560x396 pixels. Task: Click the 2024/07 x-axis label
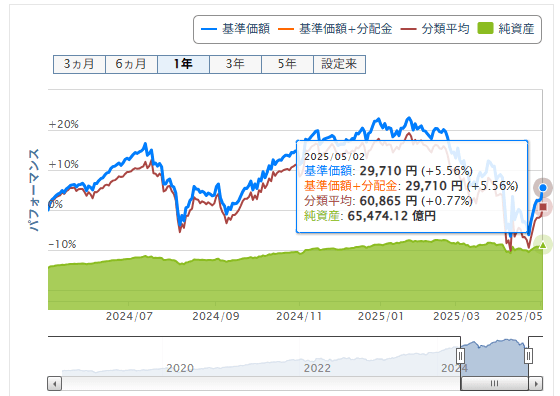click(x=129, y=316)
